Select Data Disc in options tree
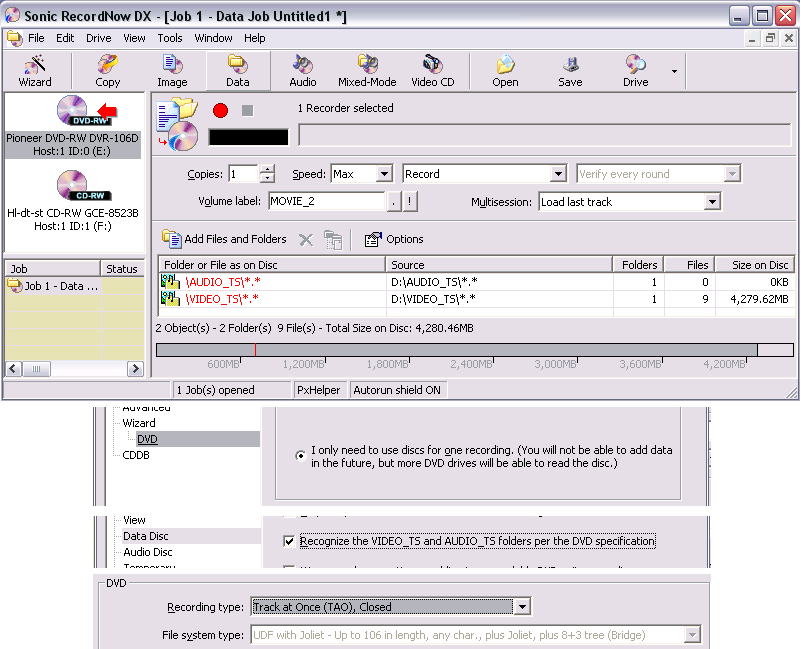The image size is (801, 649). (x=146, y=536)
